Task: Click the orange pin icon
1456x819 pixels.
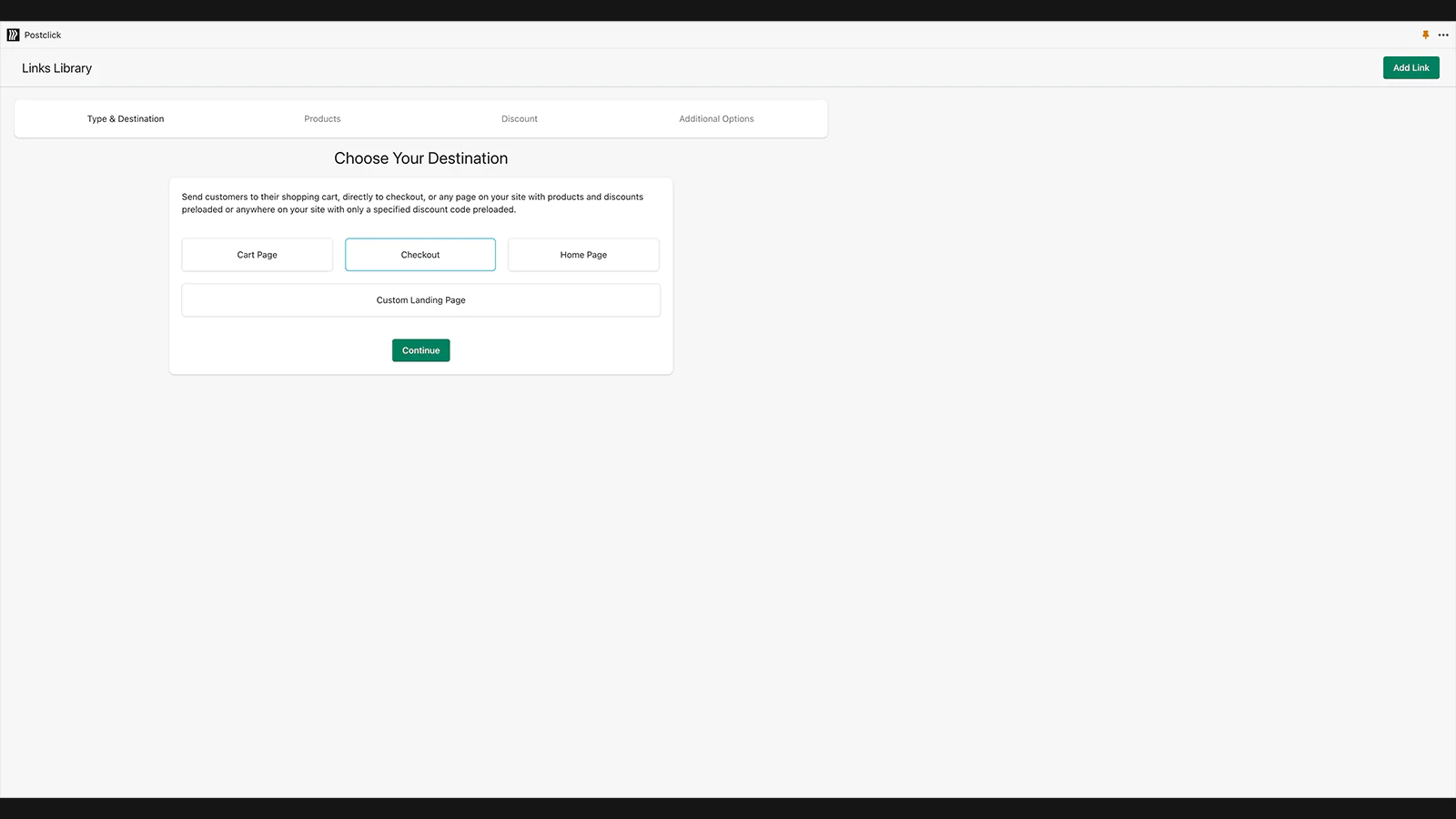Action: point(1425,35)
